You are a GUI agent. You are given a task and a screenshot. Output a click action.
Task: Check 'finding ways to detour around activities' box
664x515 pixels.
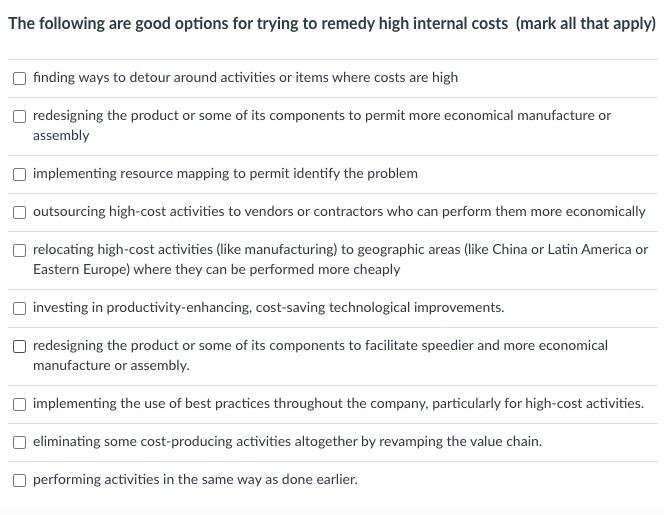point(19,78)
